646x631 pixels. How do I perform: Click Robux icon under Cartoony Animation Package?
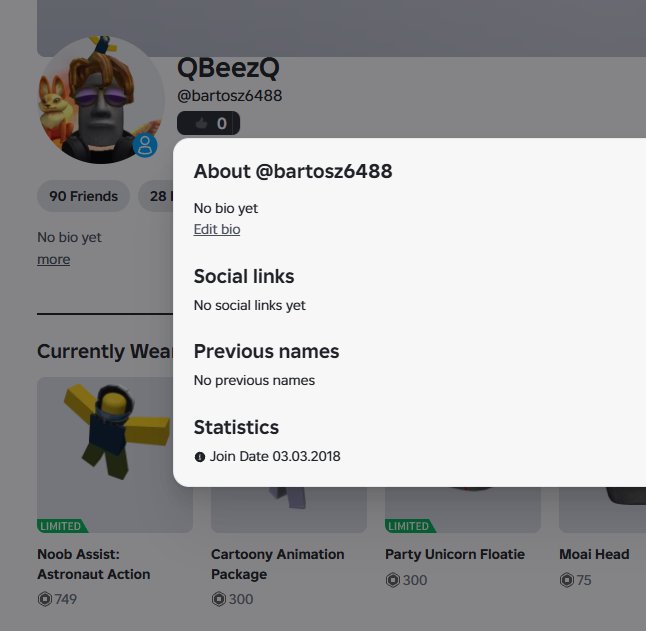219,599
